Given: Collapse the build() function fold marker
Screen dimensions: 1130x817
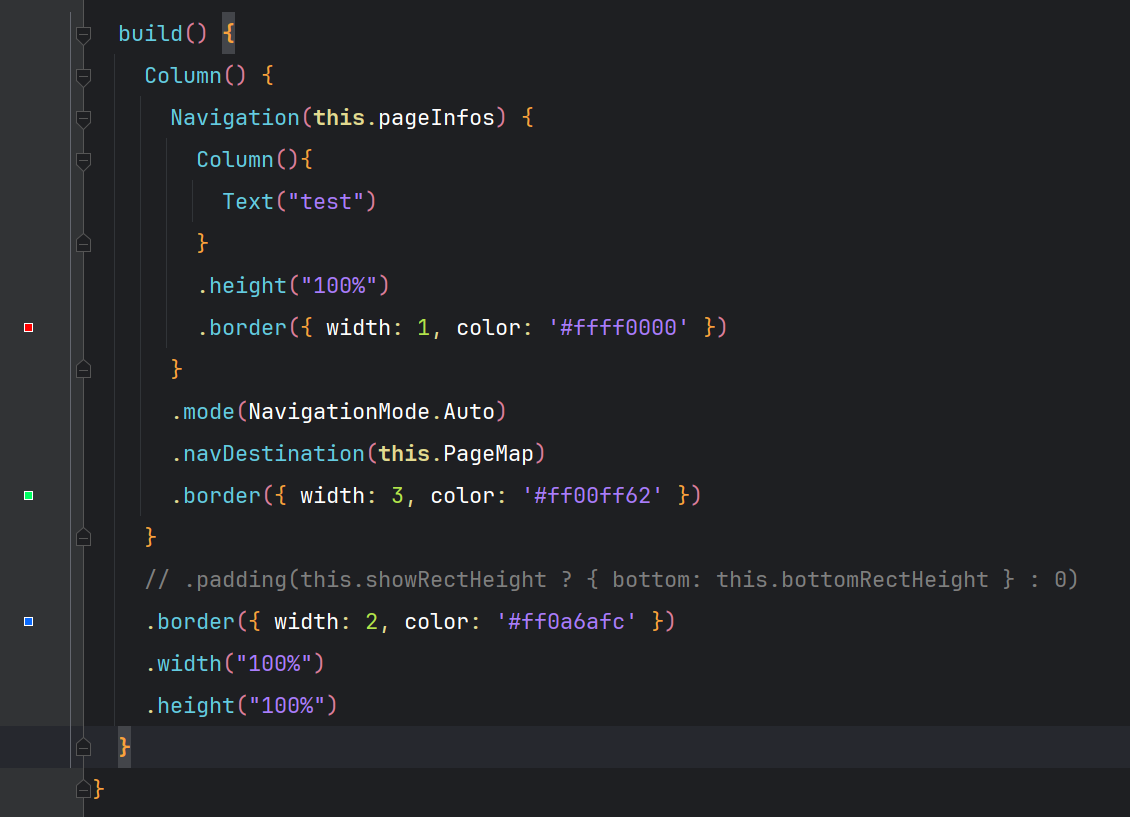Looking at the screenshot, I should pos(84,35).
